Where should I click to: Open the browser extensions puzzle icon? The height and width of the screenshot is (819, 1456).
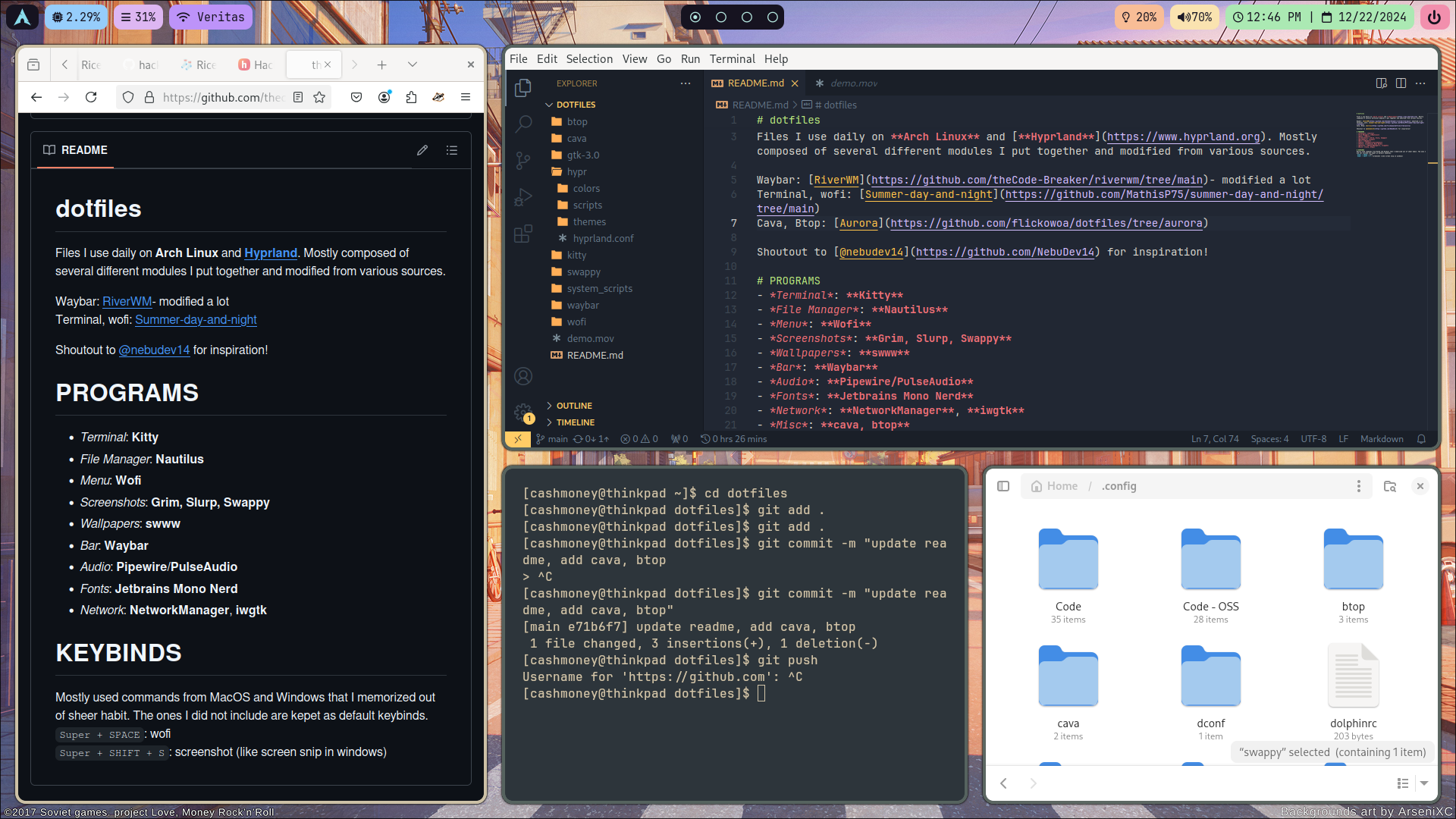point(411,97)
